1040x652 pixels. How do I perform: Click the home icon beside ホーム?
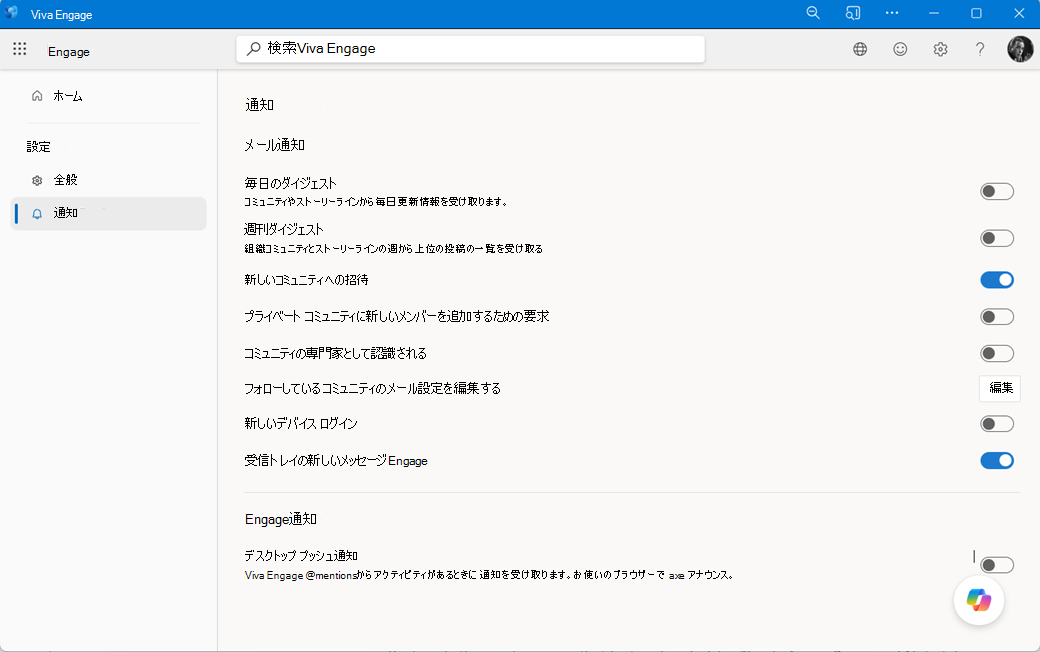(37, 96)
